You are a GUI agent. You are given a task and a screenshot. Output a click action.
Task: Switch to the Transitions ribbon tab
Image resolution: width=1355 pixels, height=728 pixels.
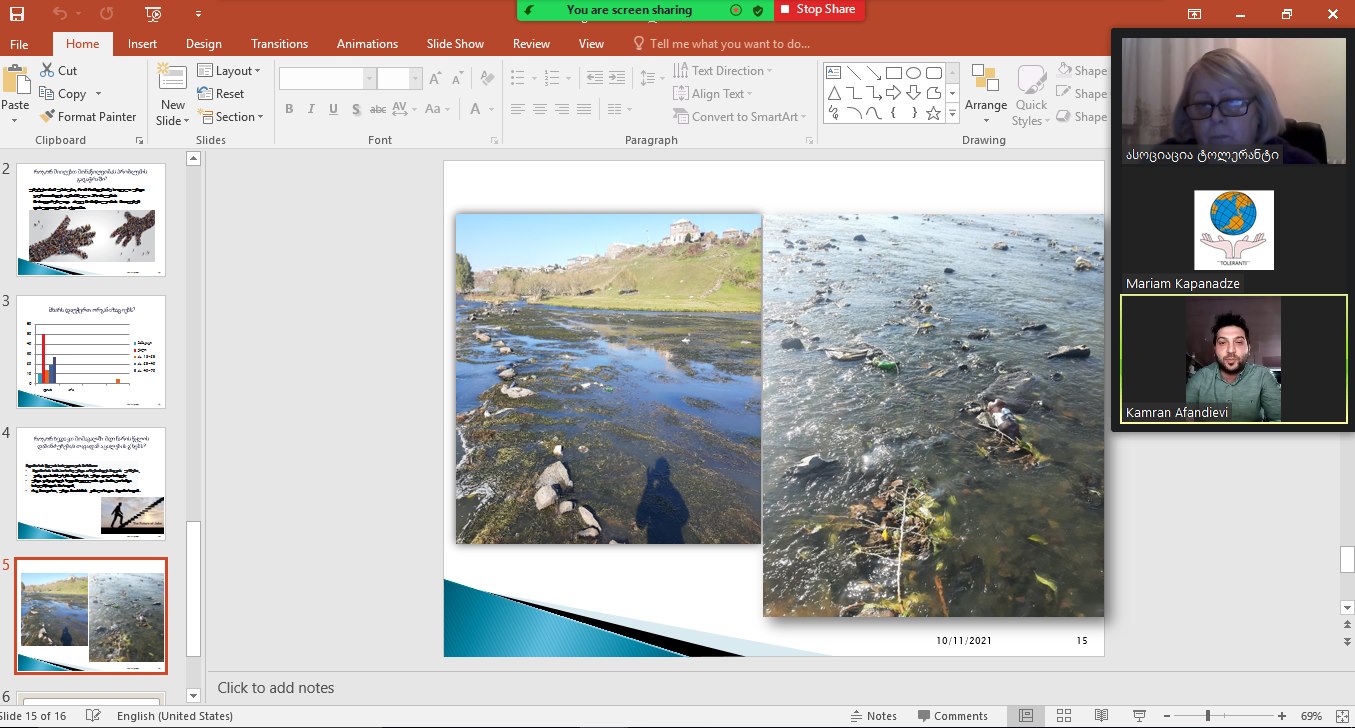point(279,44)
